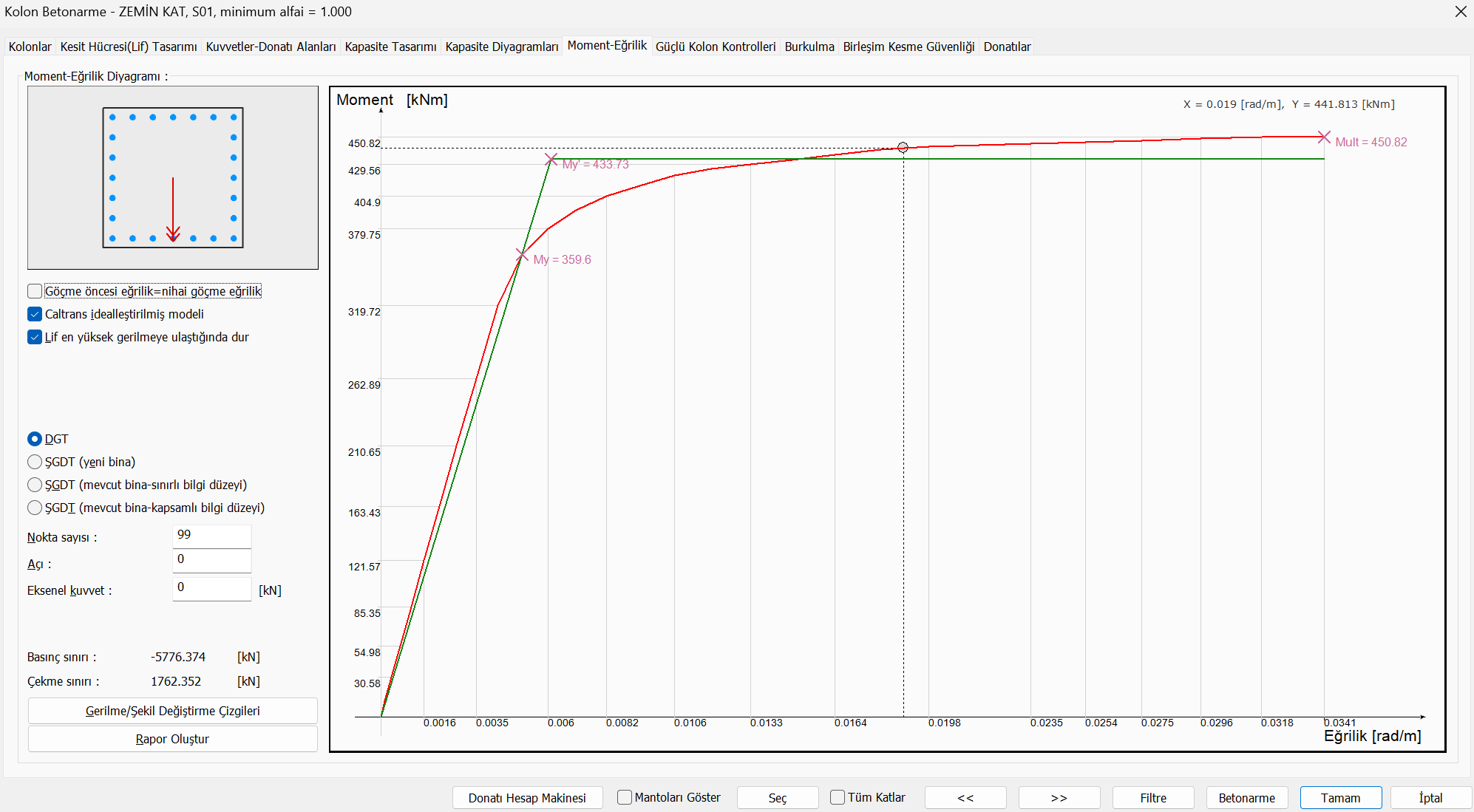This screenshot has width=1474, height=812.
Task: Click the My = 359.6 cross marker
Action: (x=522, y=256)
